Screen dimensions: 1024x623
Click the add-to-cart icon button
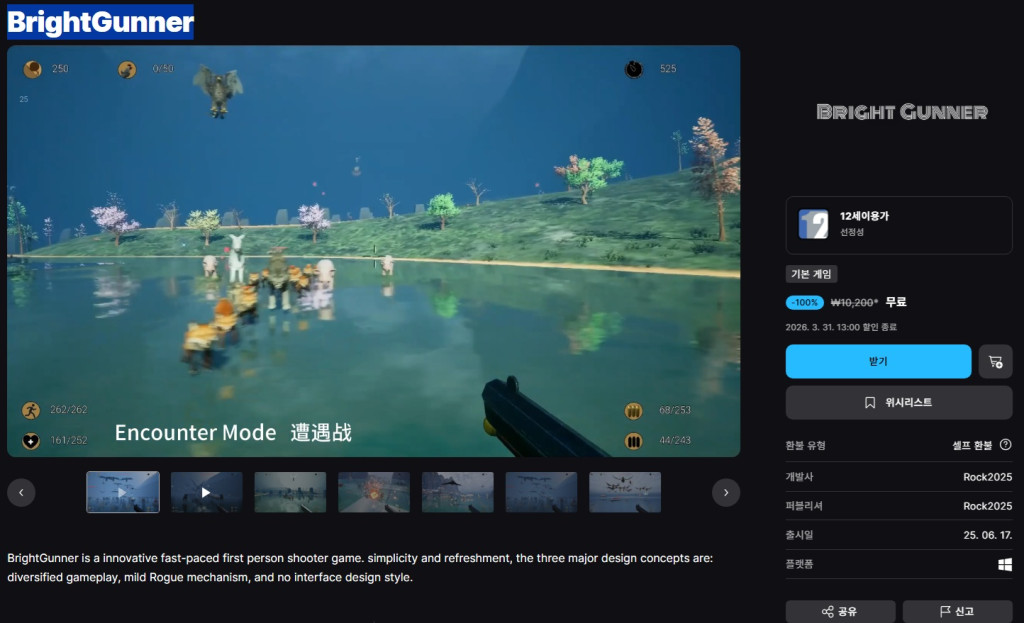[995, 362]
